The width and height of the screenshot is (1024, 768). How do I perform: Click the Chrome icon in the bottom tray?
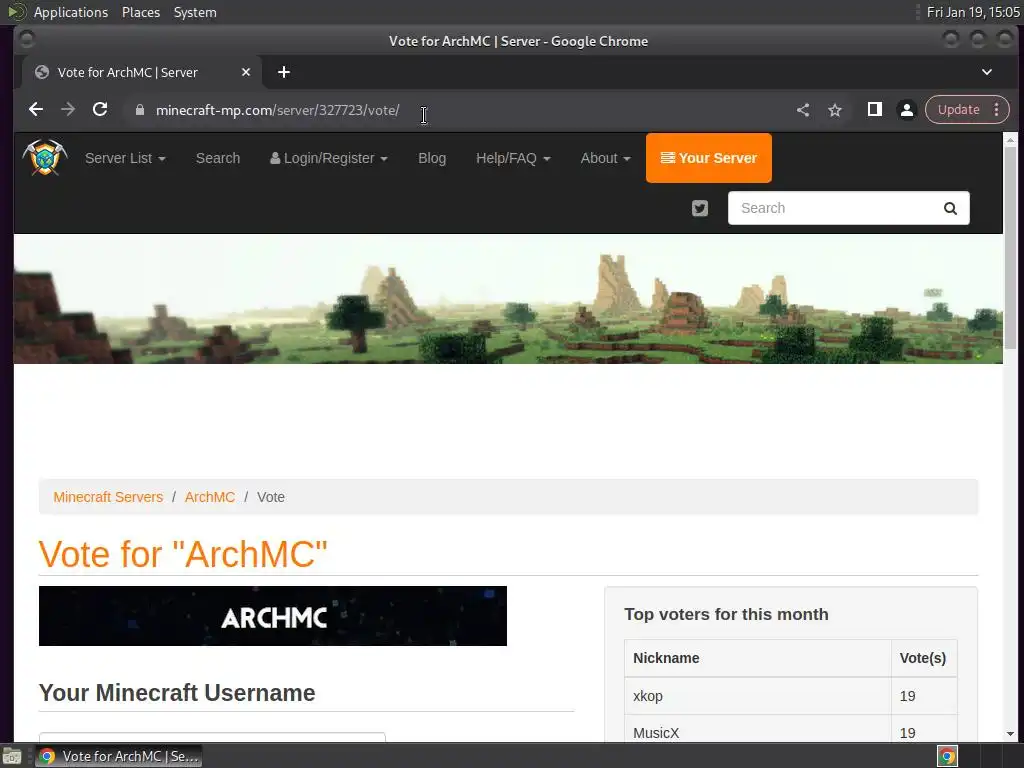pos(947,756)
